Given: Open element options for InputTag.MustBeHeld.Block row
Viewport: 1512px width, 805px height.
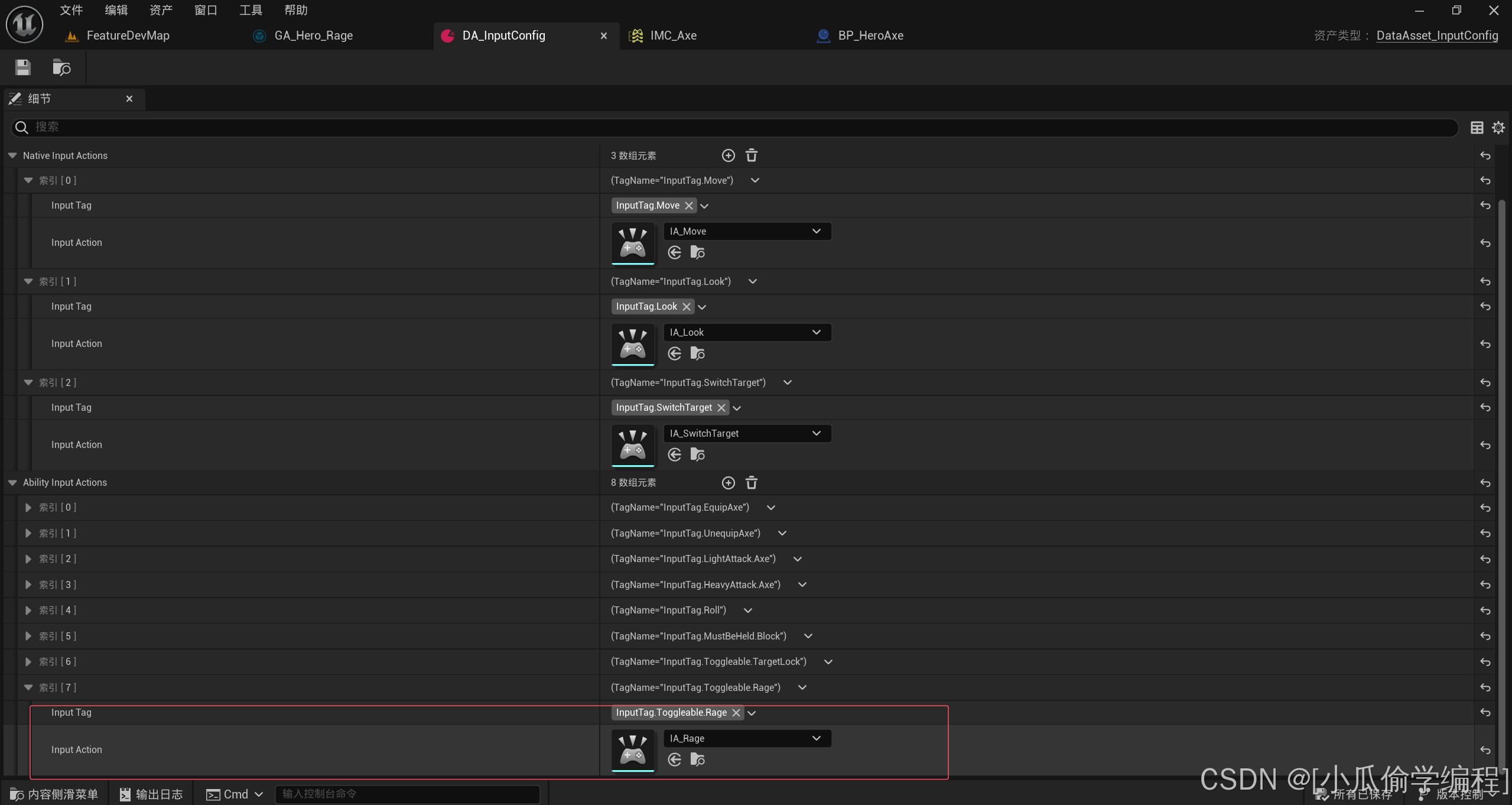Looking at the screenshot, I should pos(808,637).
